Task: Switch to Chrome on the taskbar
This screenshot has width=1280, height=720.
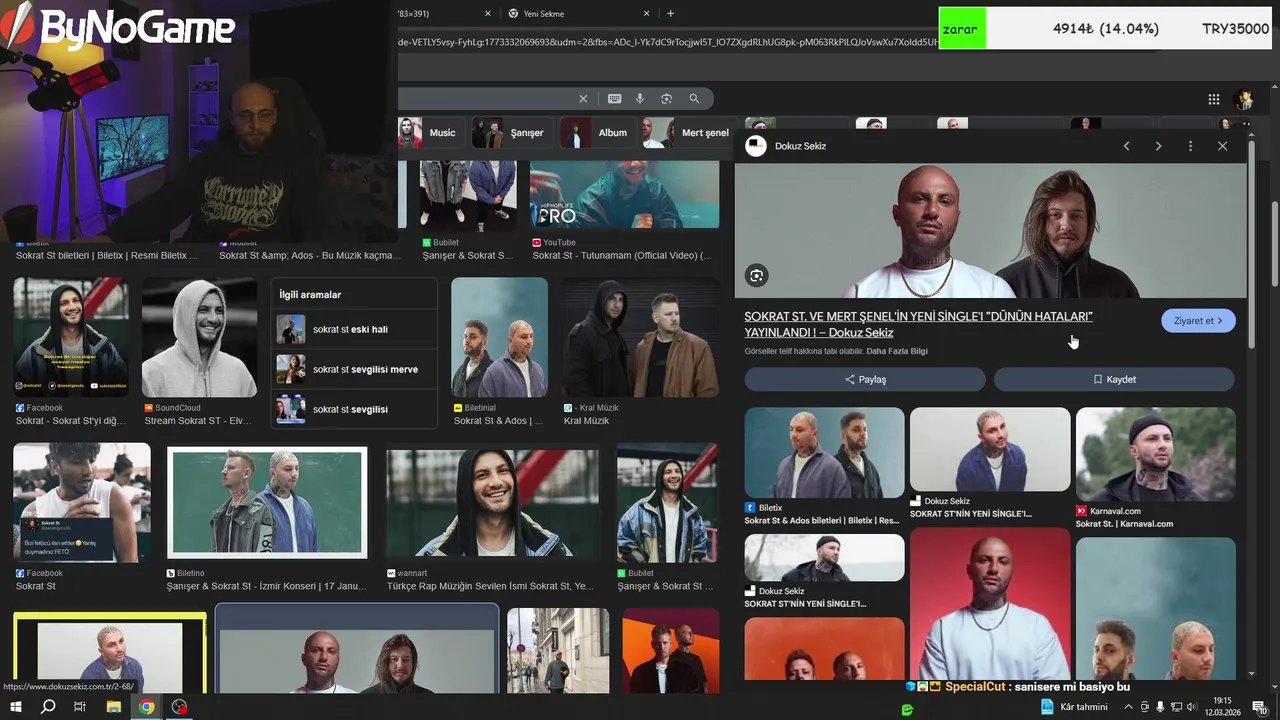Action: click(147, 707)
